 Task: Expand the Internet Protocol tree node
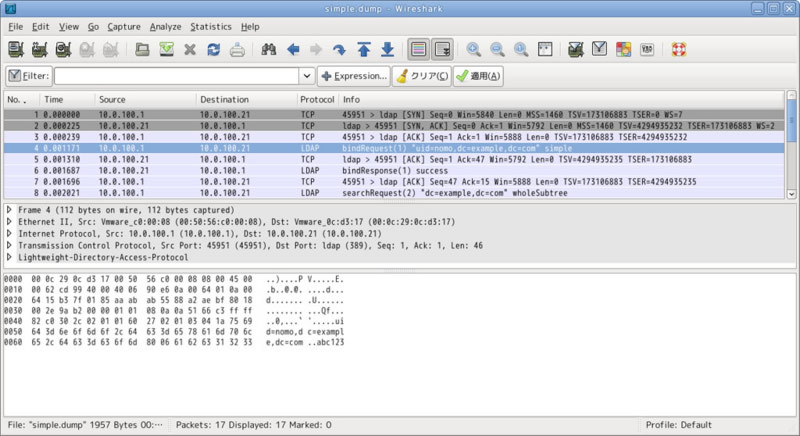pos(9,233)
